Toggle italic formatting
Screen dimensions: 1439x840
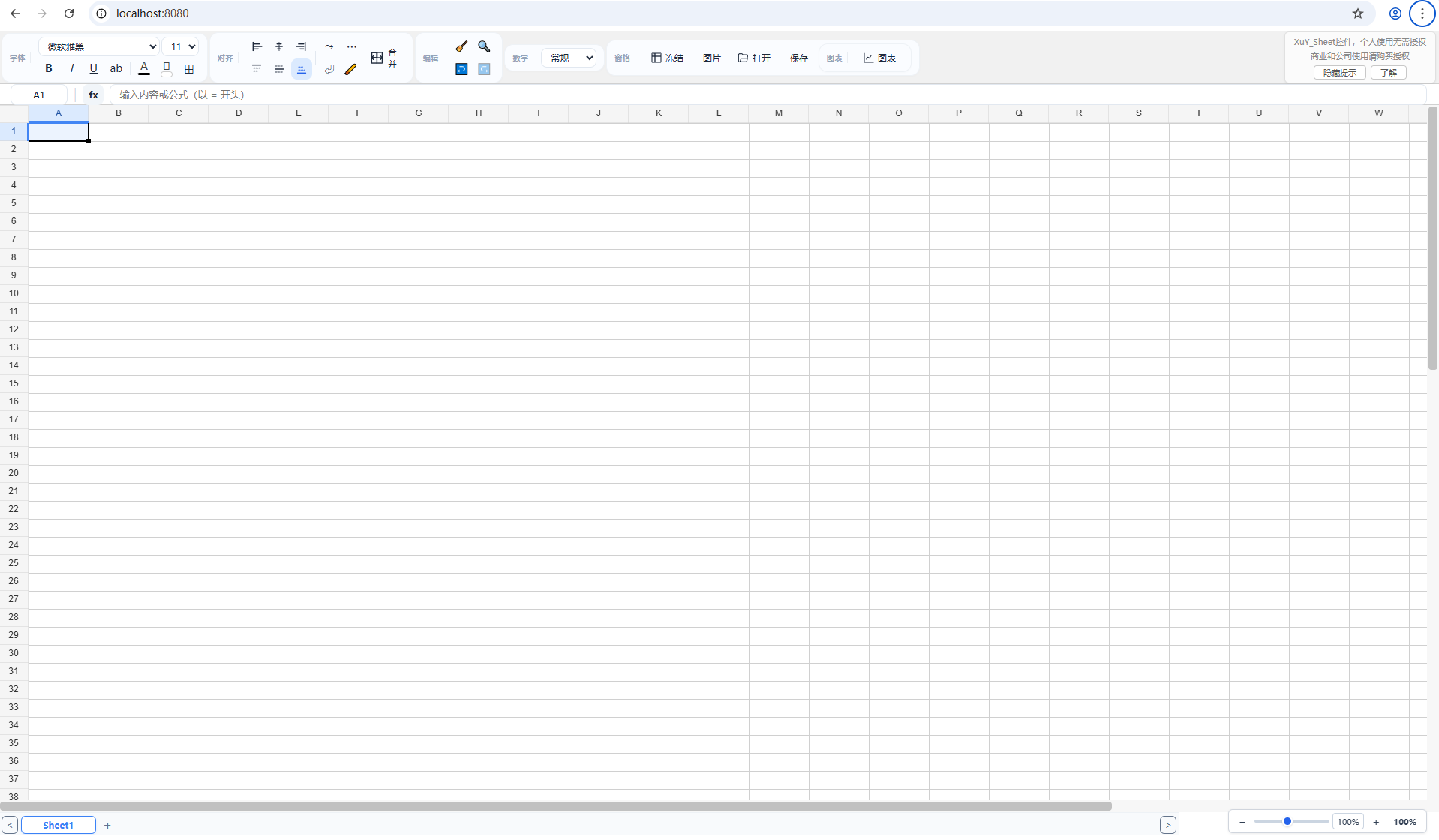[x=71, y=68]
